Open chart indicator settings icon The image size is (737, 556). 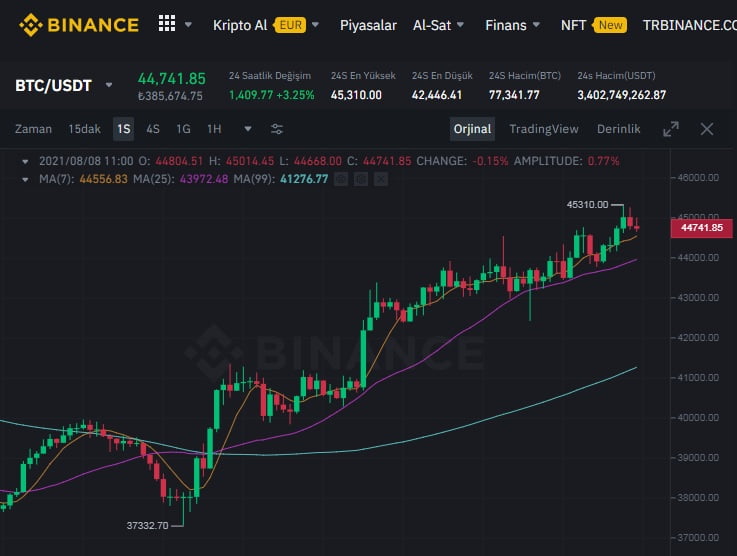click(x=277, y=129)
